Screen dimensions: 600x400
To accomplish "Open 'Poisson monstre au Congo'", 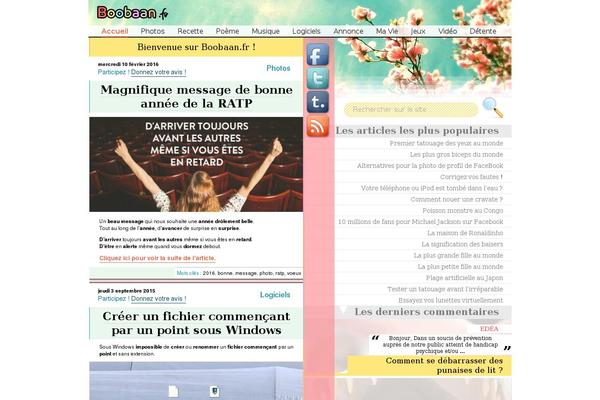I will [x=463, y=211].
